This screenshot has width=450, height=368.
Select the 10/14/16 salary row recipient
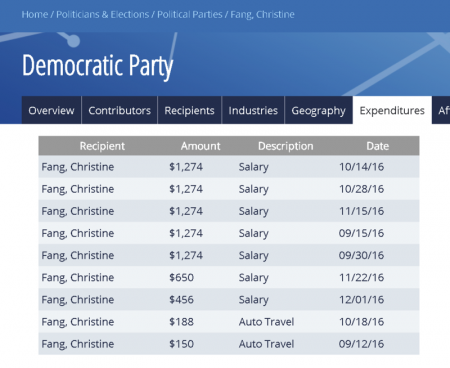pyautogui.click(x=78, y=167)
